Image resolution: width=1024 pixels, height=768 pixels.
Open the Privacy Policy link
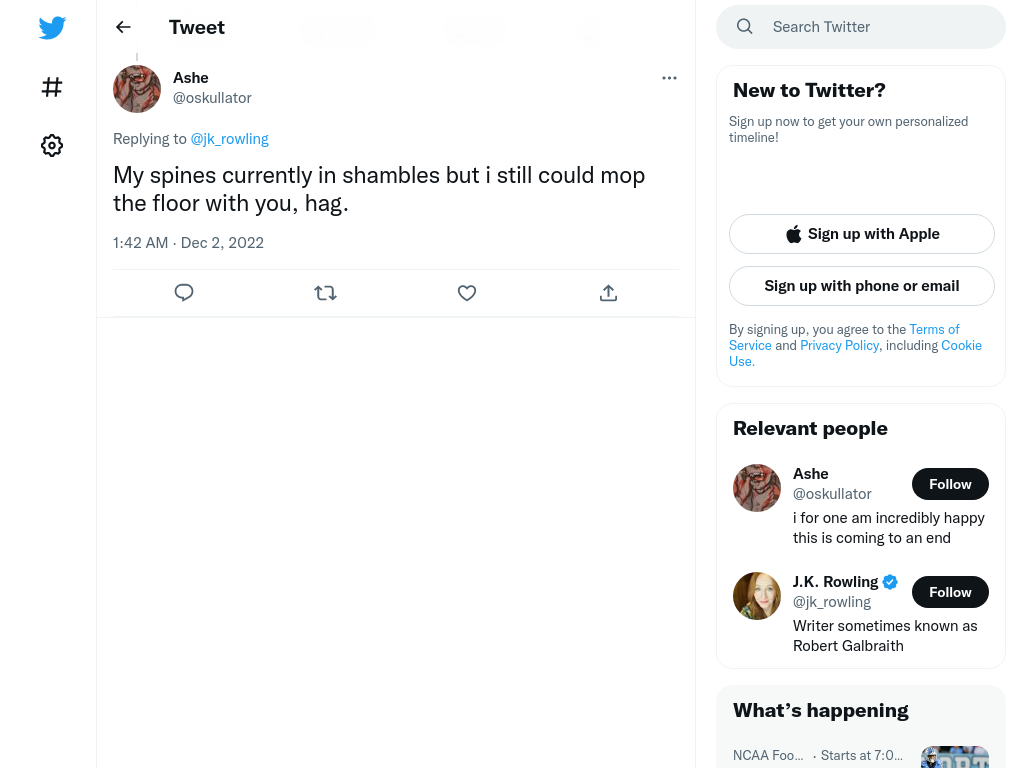pyautogui.click(x=839, y=345)
